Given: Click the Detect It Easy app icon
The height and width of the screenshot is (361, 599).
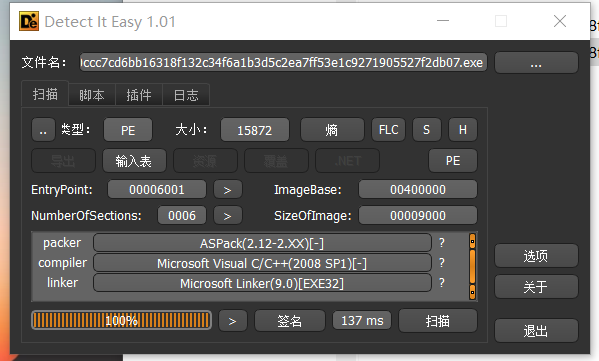Looking at the screenshot, I should [x=29, y=21].
